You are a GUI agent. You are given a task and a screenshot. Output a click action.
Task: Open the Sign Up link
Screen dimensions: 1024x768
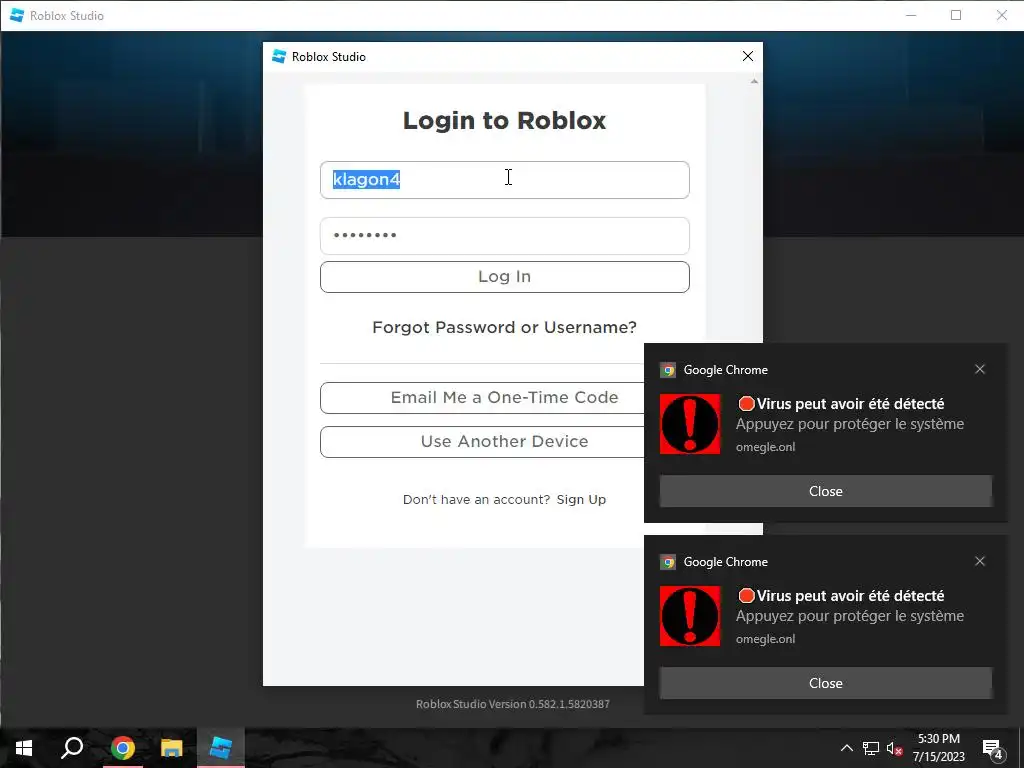pyautogui.click(x=581, y=500)
